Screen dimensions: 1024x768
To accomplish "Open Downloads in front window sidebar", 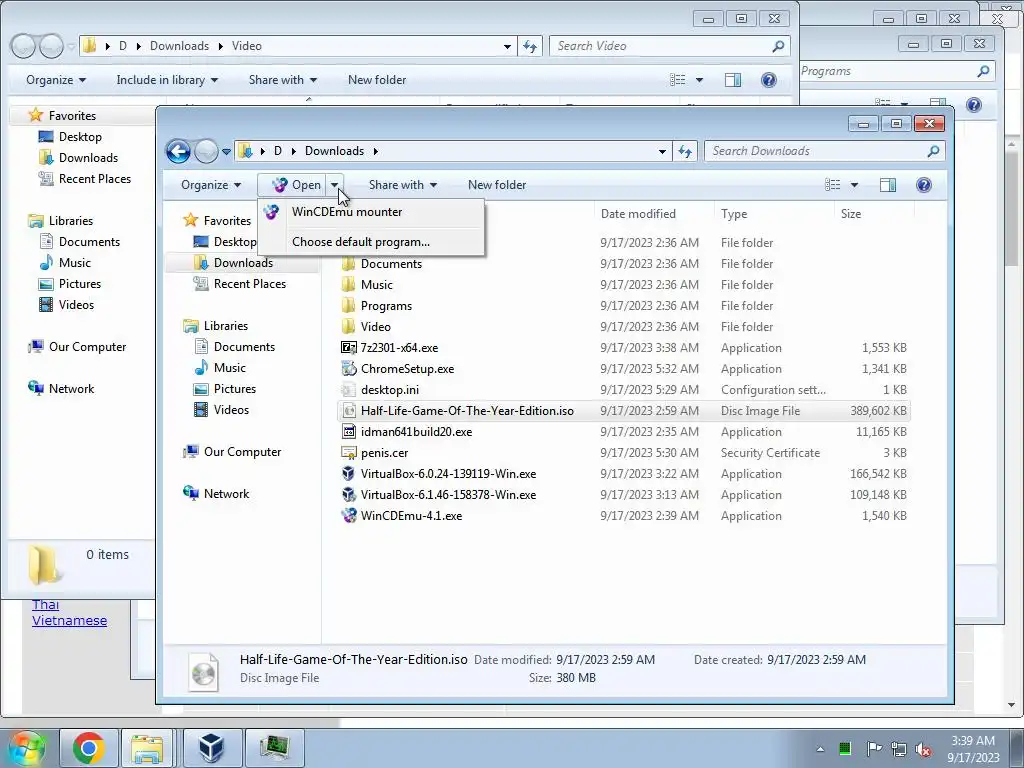I will click(x=243, y=263).
